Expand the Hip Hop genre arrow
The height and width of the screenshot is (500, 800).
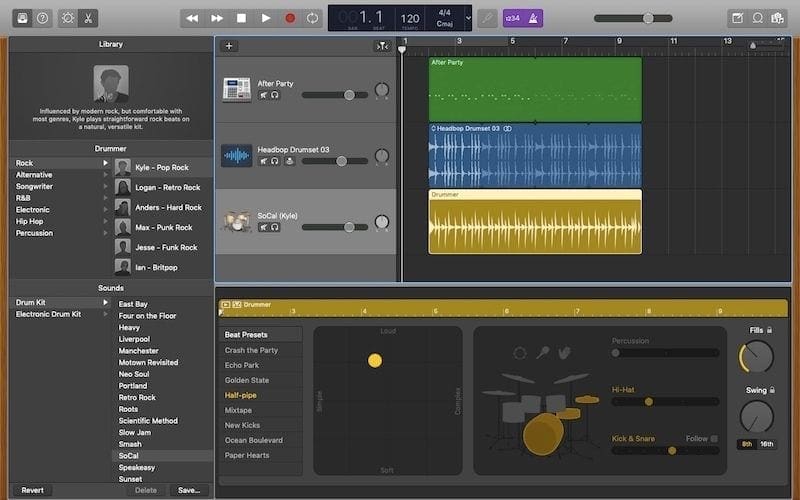[106, 221]
